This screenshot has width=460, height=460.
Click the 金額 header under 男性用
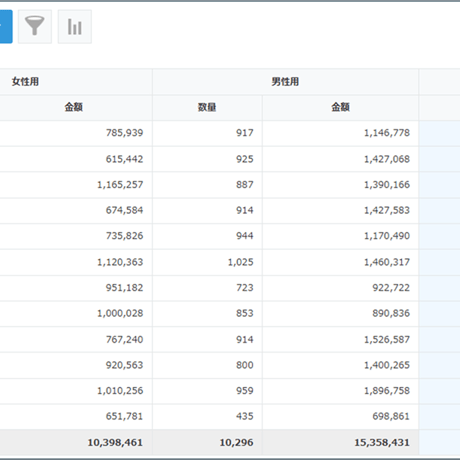340,107
